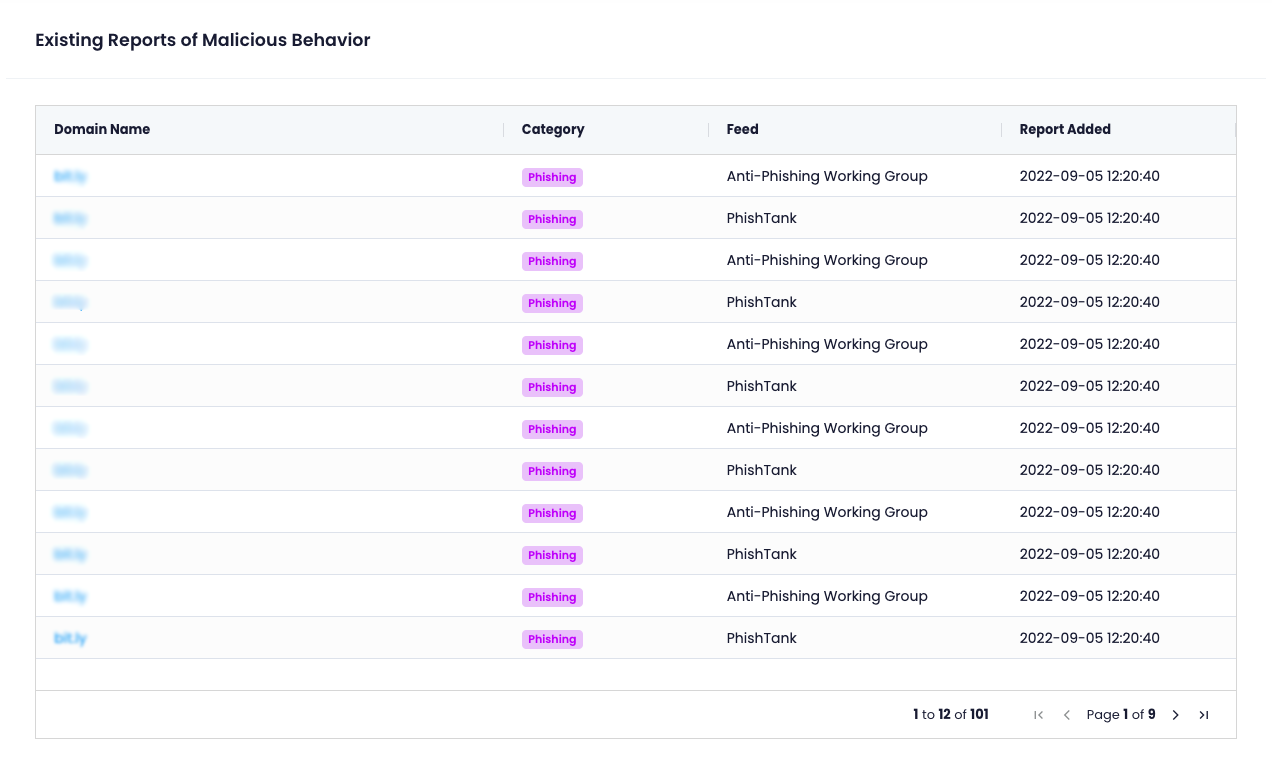Click the domain link in the second row
1272x758 pixels.
point(70,219)
